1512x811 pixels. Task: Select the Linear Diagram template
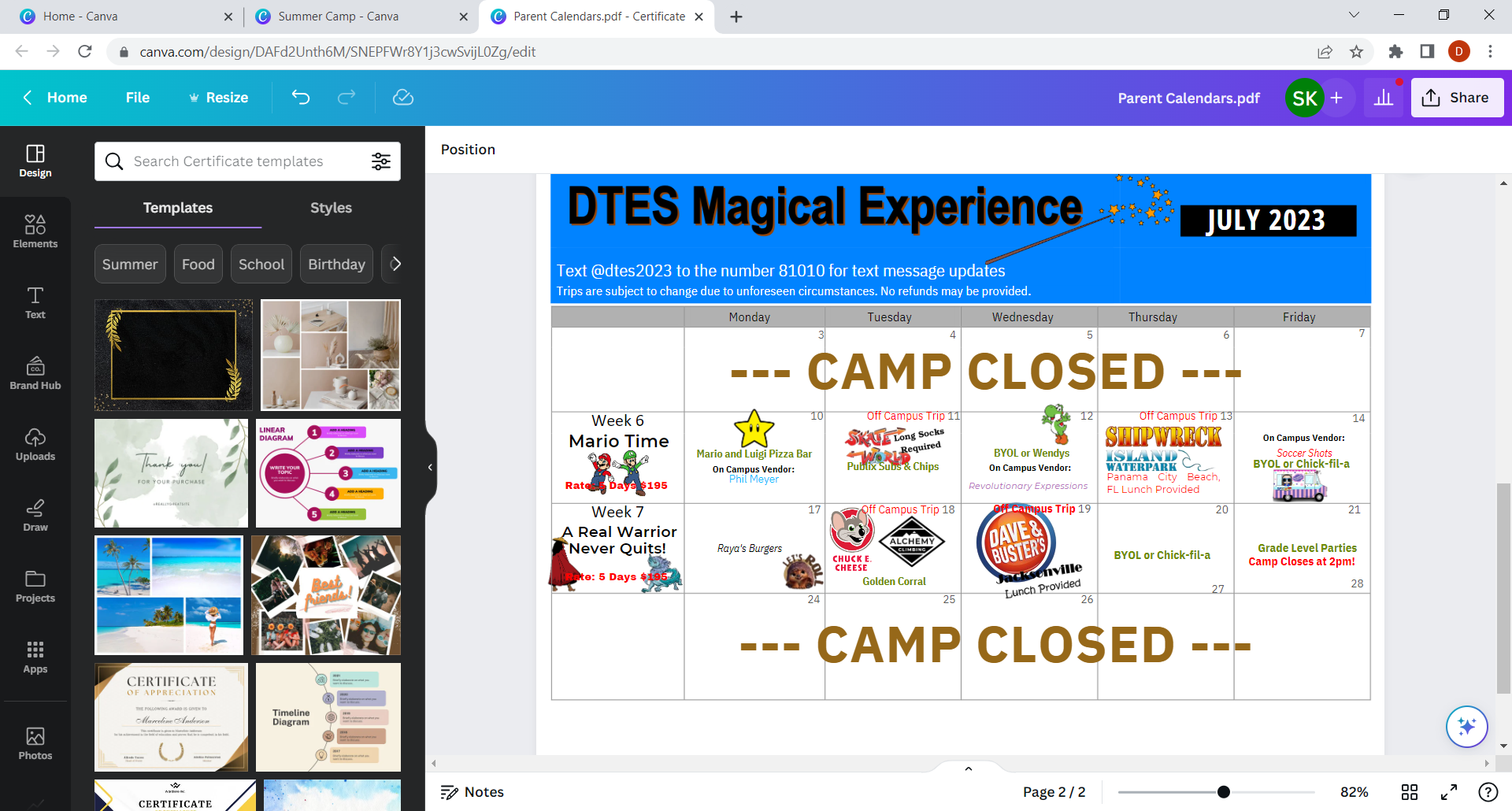point(328,473)
